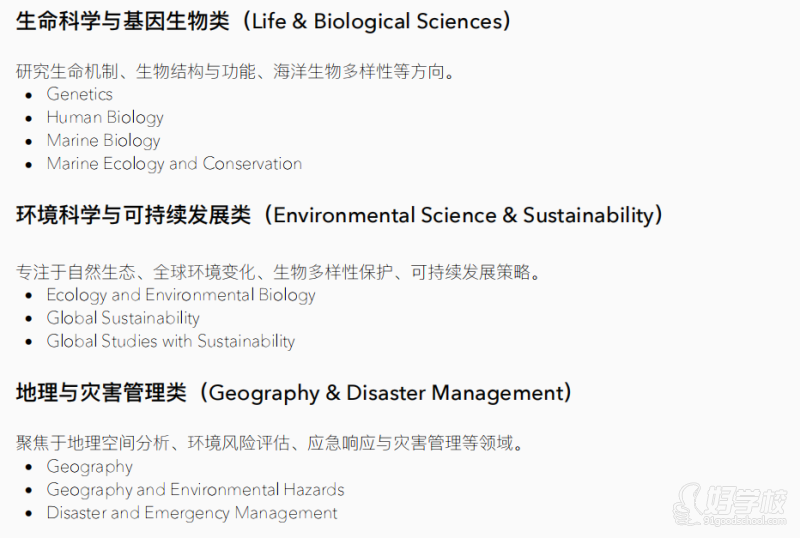Click the description starting with 聚焦于地理空间分析

[x=270, y=443]
